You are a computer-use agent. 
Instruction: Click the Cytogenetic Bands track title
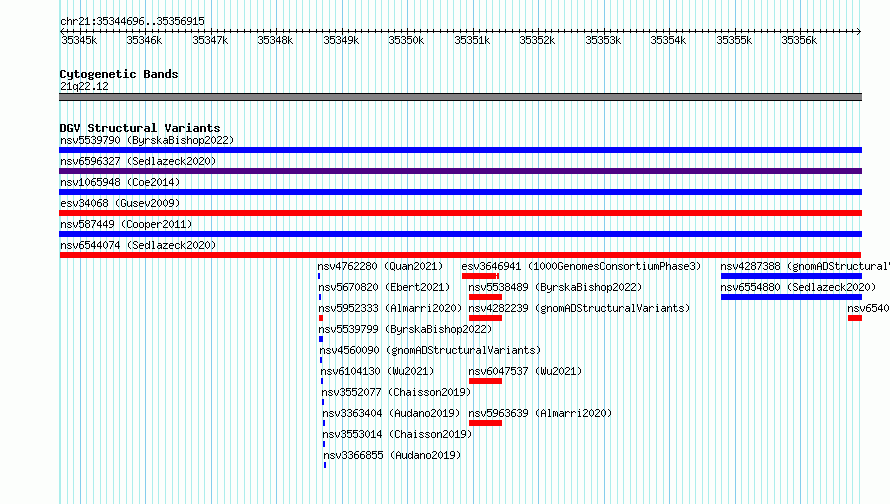(119, 74)
